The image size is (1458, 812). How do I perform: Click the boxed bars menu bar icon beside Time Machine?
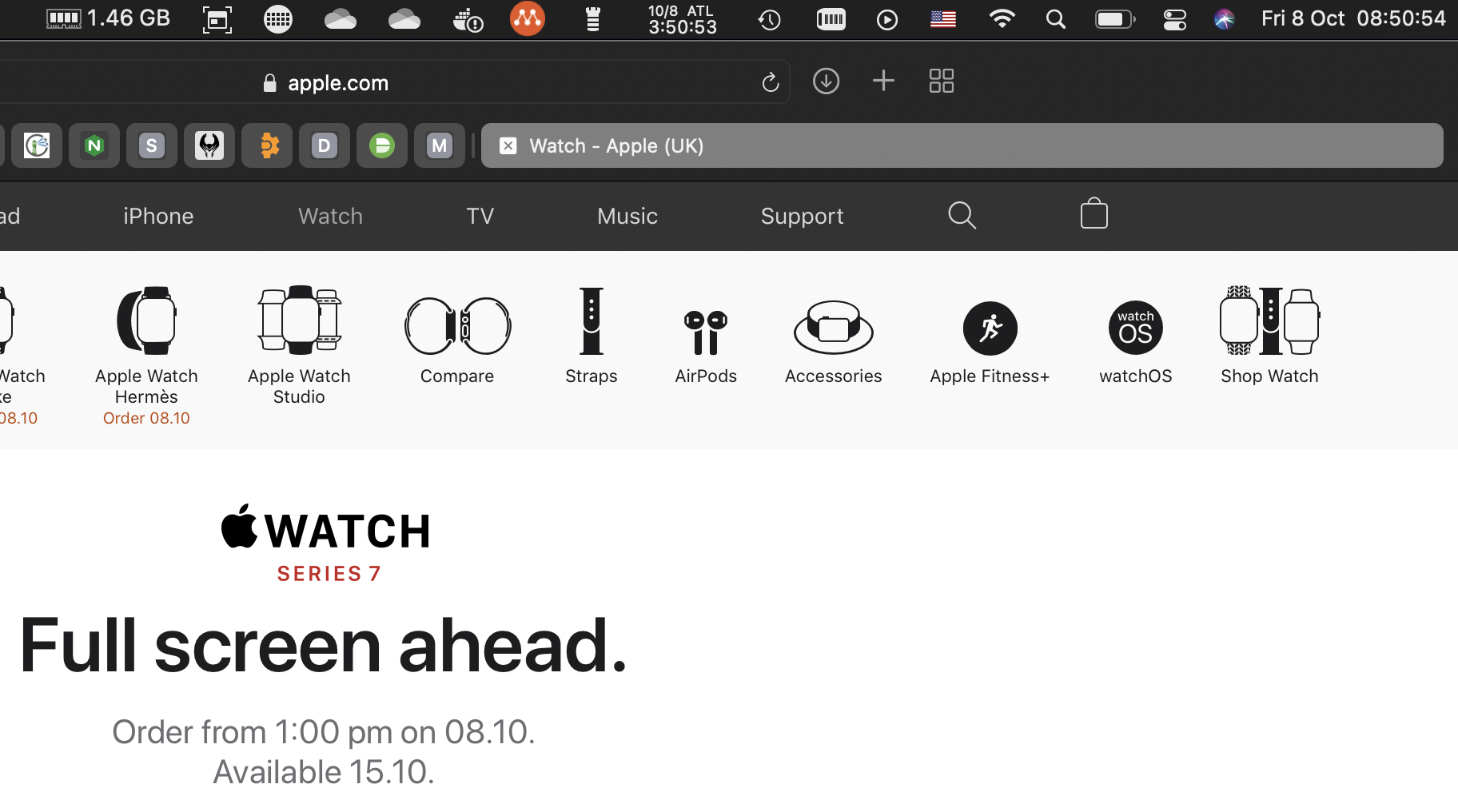tap(831, 19)
